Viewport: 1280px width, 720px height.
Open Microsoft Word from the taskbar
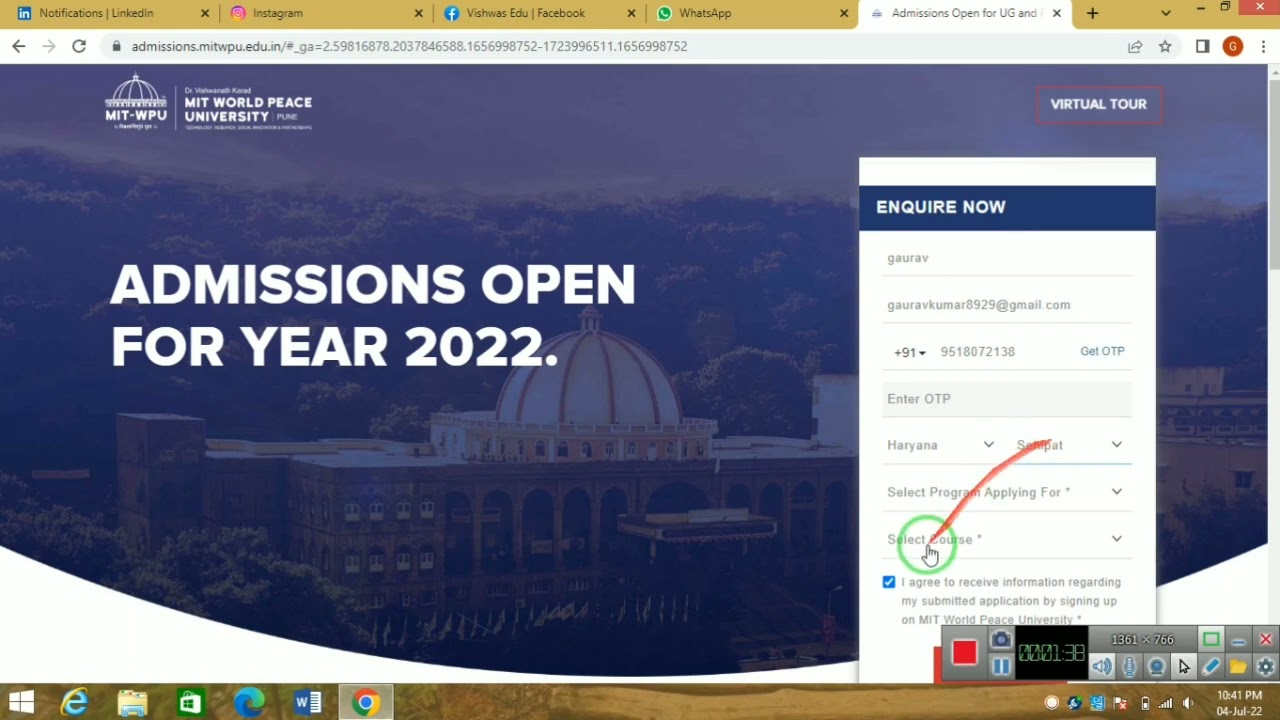point(306,703)
